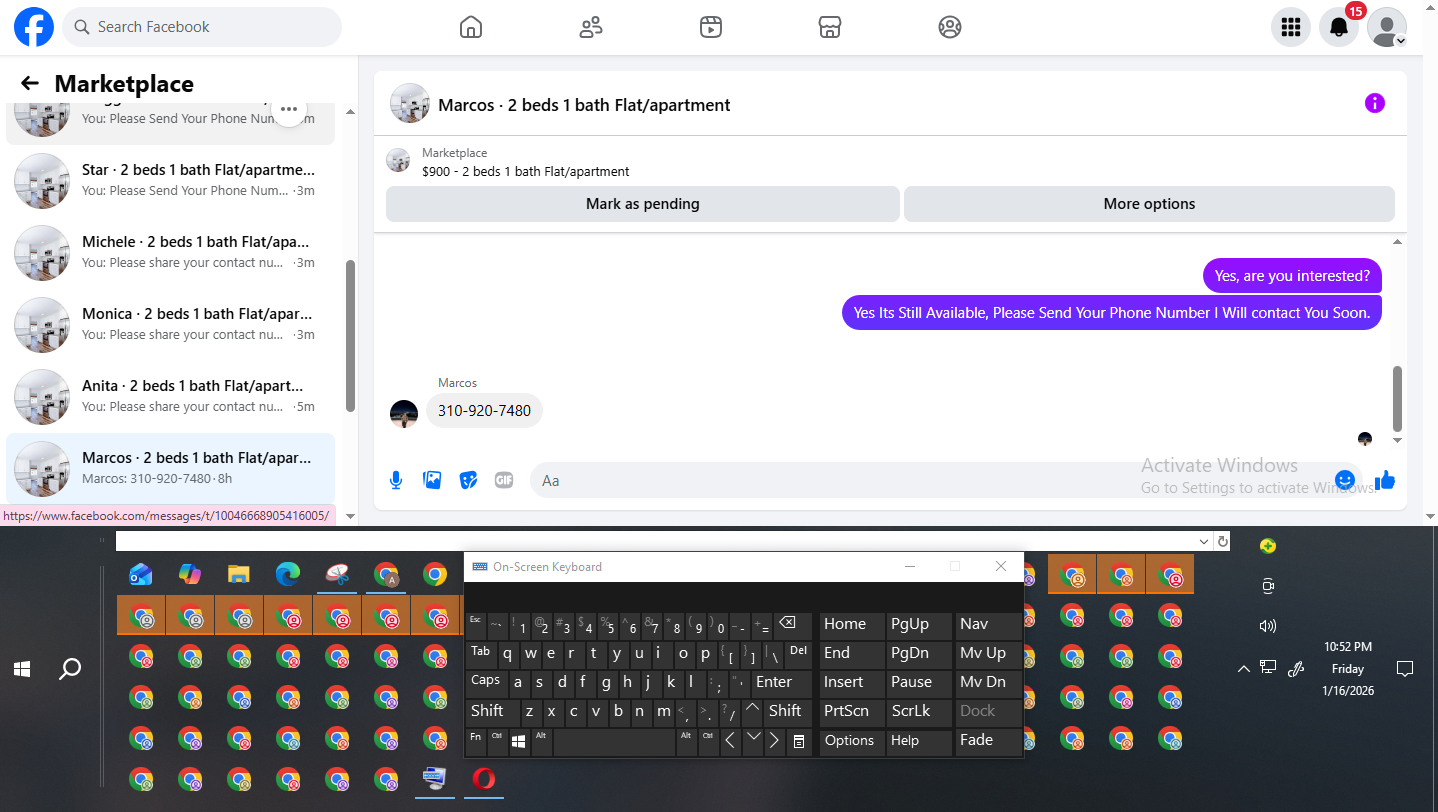This screenshot has height=812, width=1438.
Task: Open Outlook from the taskbar
Action: click(x=141, y=574)
